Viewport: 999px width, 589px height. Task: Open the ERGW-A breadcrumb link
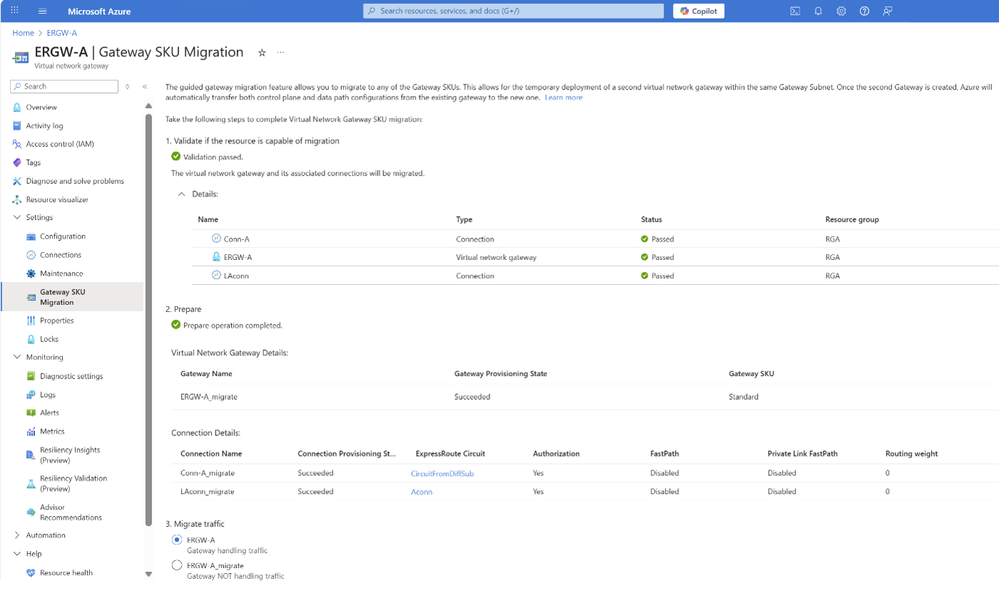(62, 33)
